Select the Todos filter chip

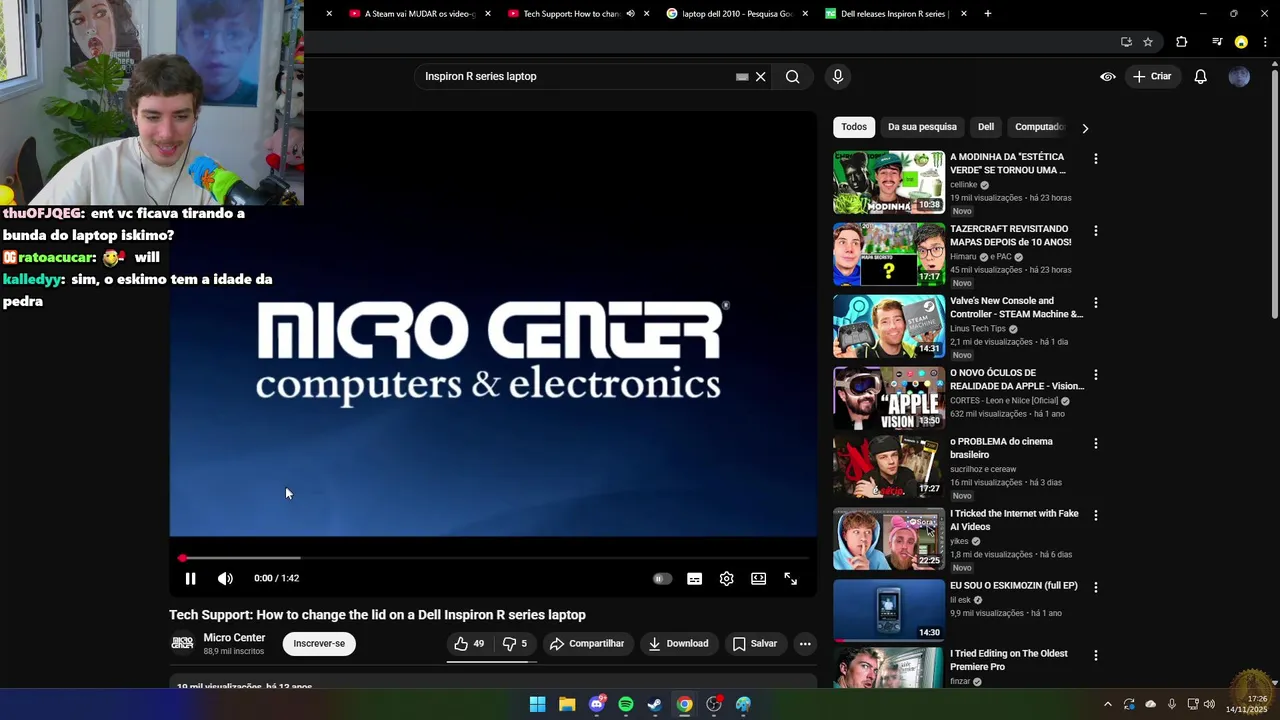pos(854,127)
